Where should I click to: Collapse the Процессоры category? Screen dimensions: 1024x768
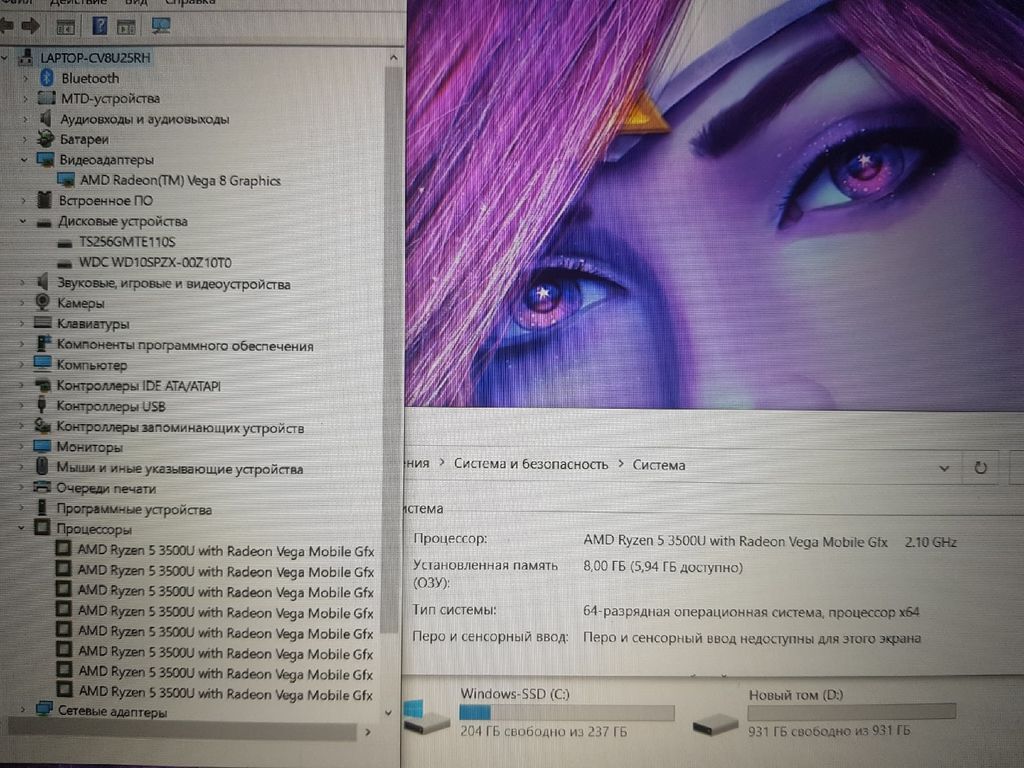point(22,530)
